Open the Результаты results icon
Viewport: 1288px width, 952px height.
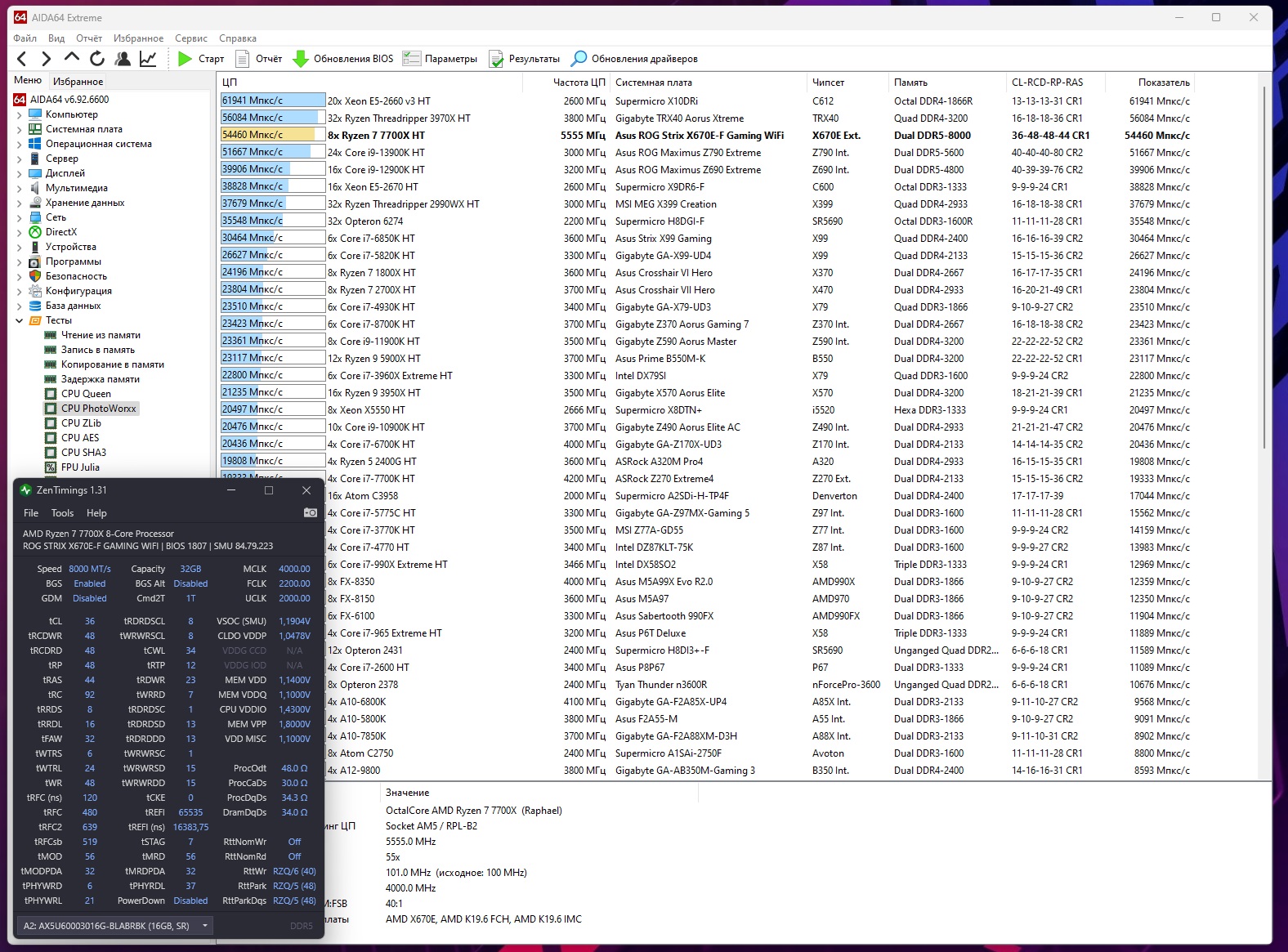[x=496, y=59]
